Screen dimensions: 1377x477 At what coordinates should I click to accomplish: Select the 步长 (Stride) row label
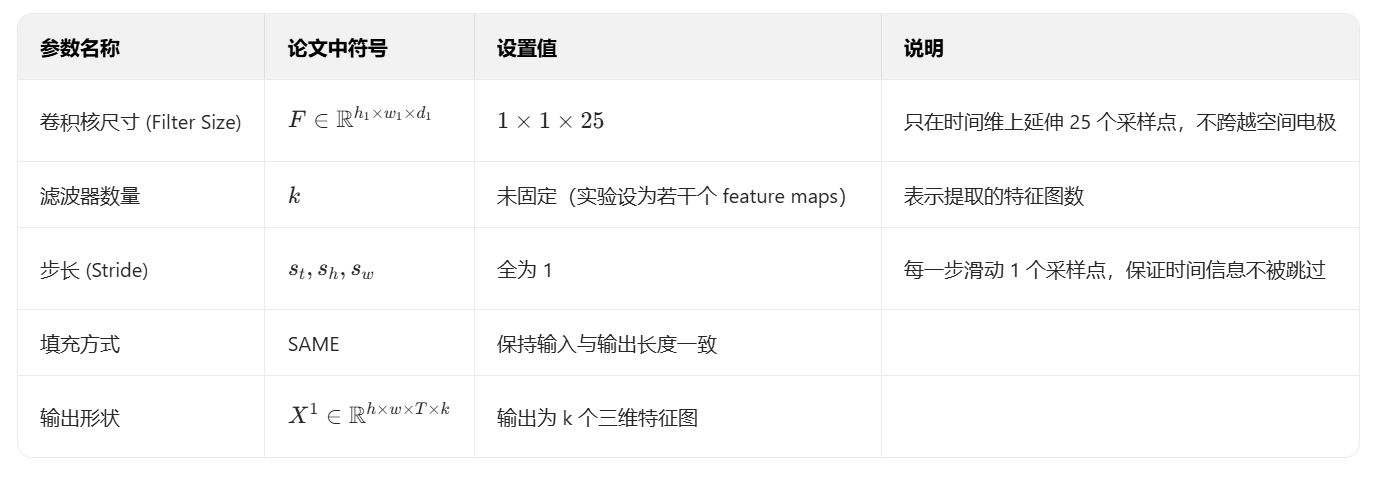[x=94, y=270]
